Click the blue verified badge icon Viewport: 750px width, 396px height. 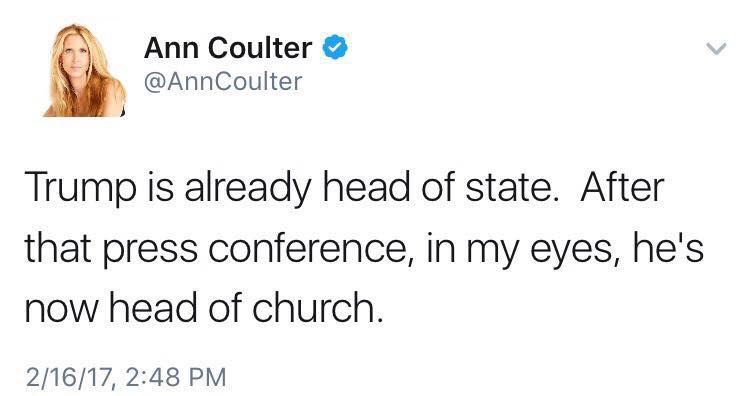335,47
